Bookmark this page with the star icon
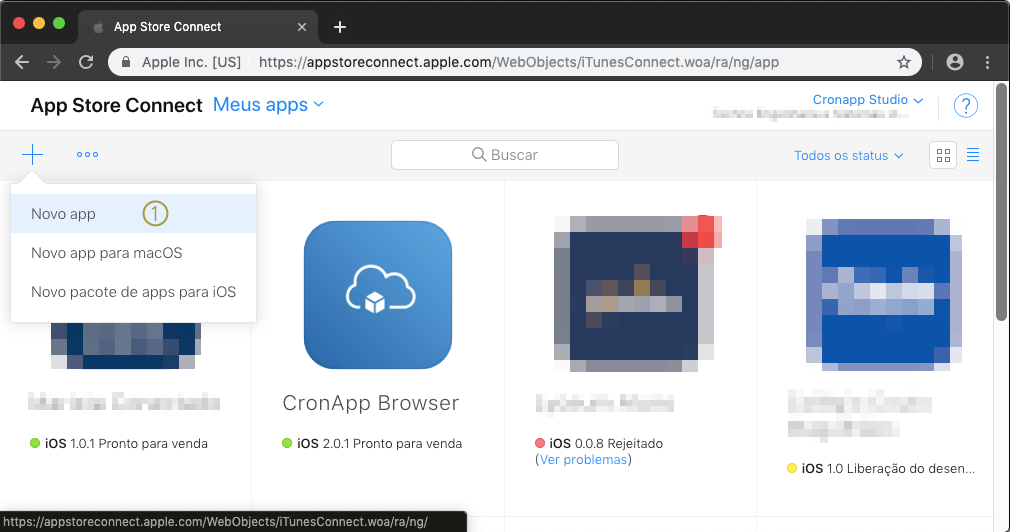Image resolution: width=1010 pixels, height=532 pixels. point(904,62)
